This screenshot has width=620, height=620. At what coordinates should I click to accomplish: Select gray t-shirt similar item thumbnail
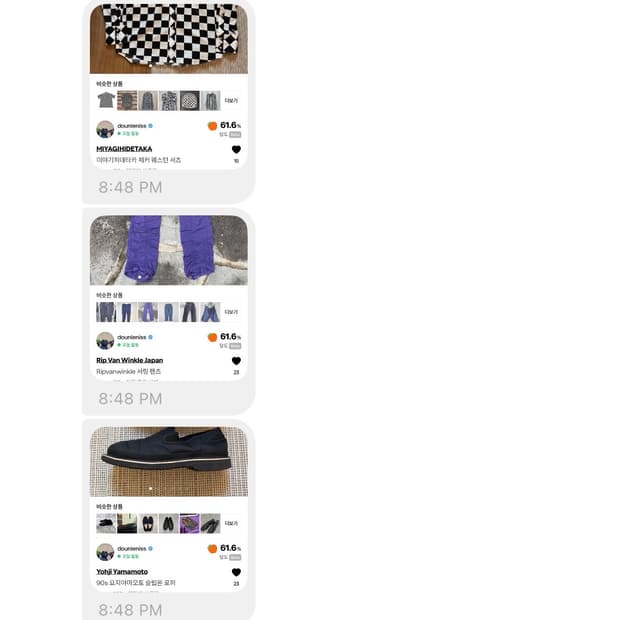click(106, 100)
